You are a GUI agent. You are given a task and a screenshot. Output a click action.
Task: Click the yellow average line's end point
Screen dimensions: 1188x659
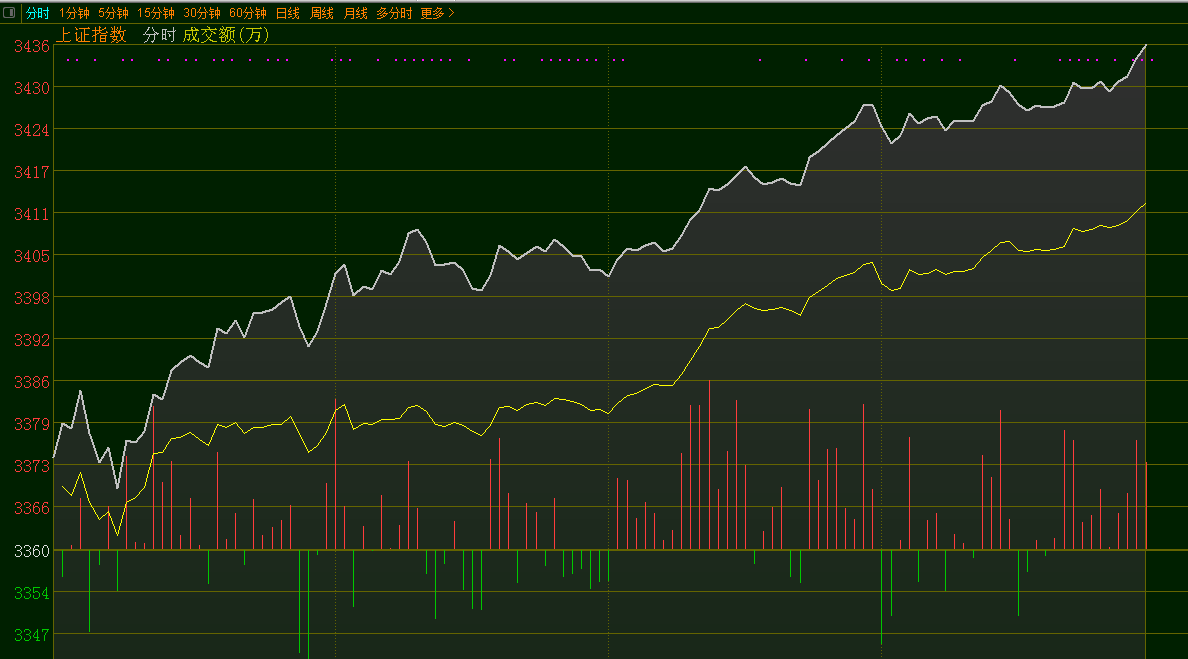coord(1146,204)
